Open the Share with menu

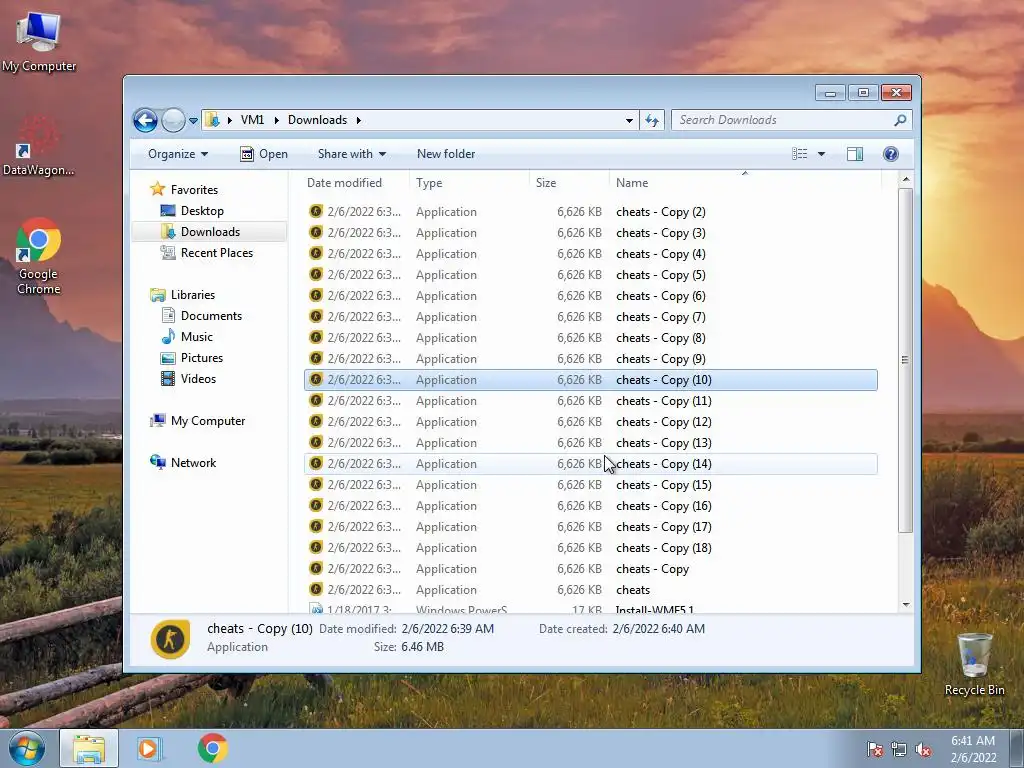[x=351, y=154]
